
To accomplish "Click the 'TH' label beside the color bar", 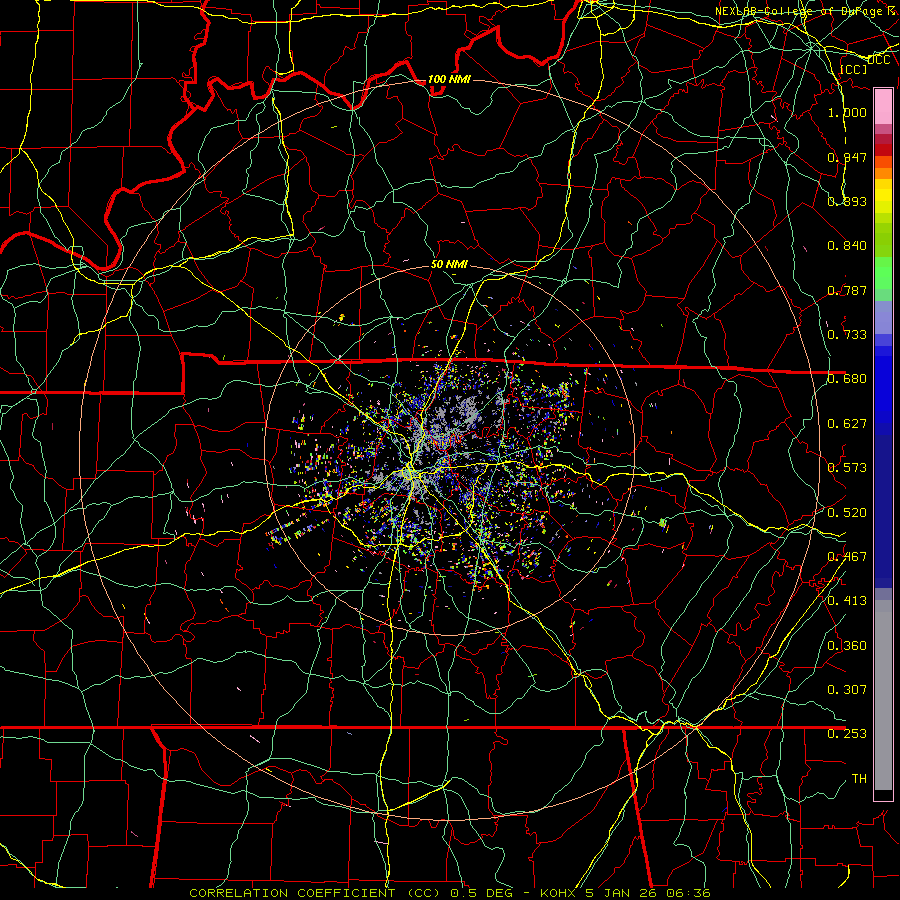I will tap(859, 779).
